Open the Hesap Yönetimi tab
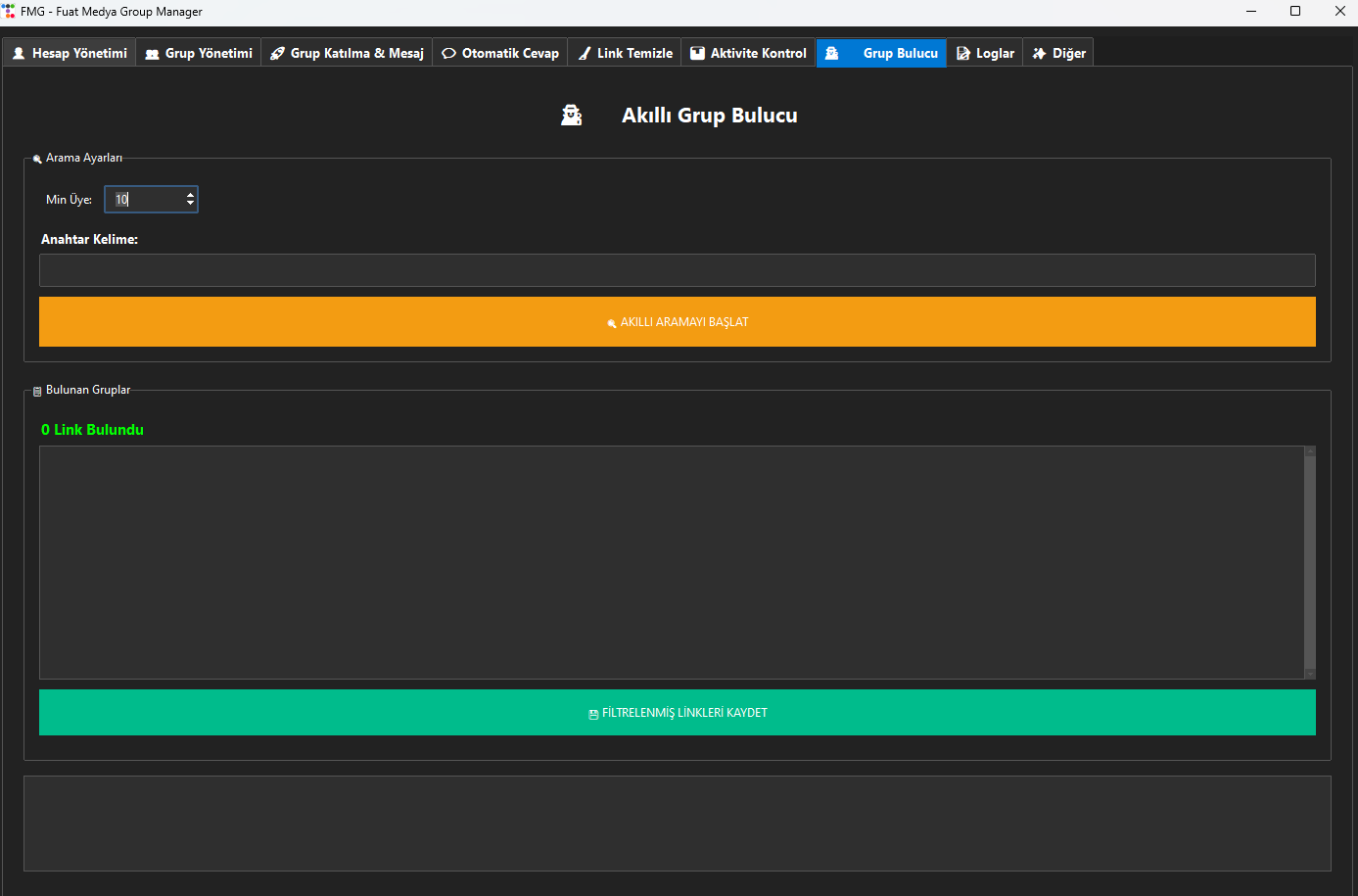The image size is (1358, 896). tap(70, 53)
